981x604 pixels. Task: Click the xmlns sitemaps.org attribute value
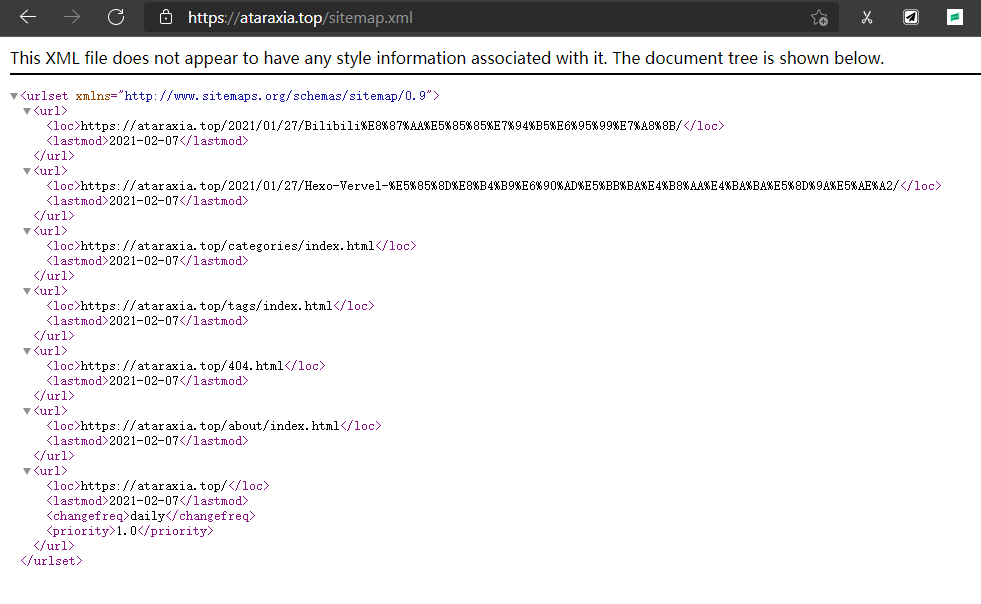pos(276,96)
